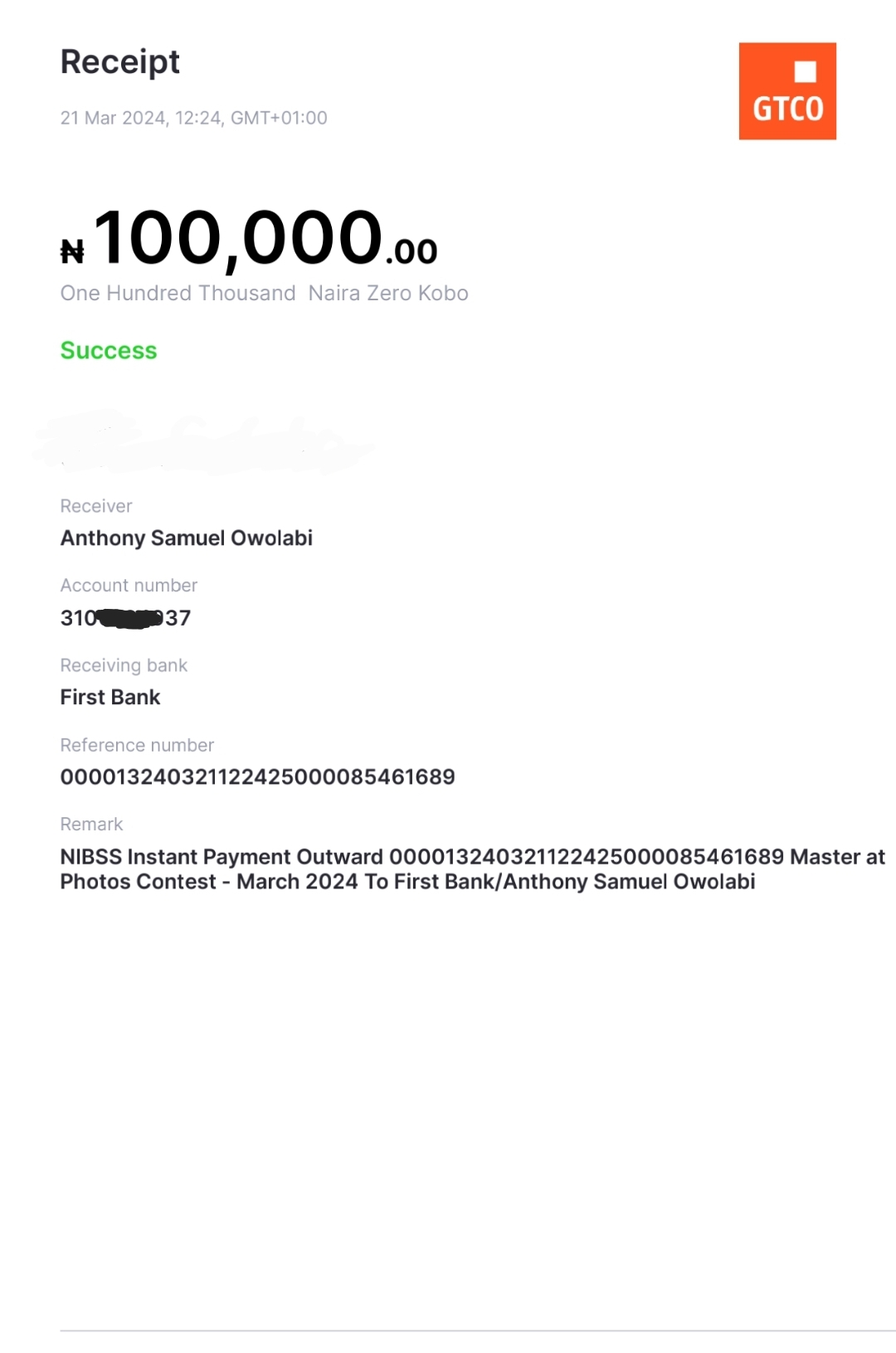The width and height of the screenshot is (896, 1353).
Task: Click the green Success status
Action: 109,351
